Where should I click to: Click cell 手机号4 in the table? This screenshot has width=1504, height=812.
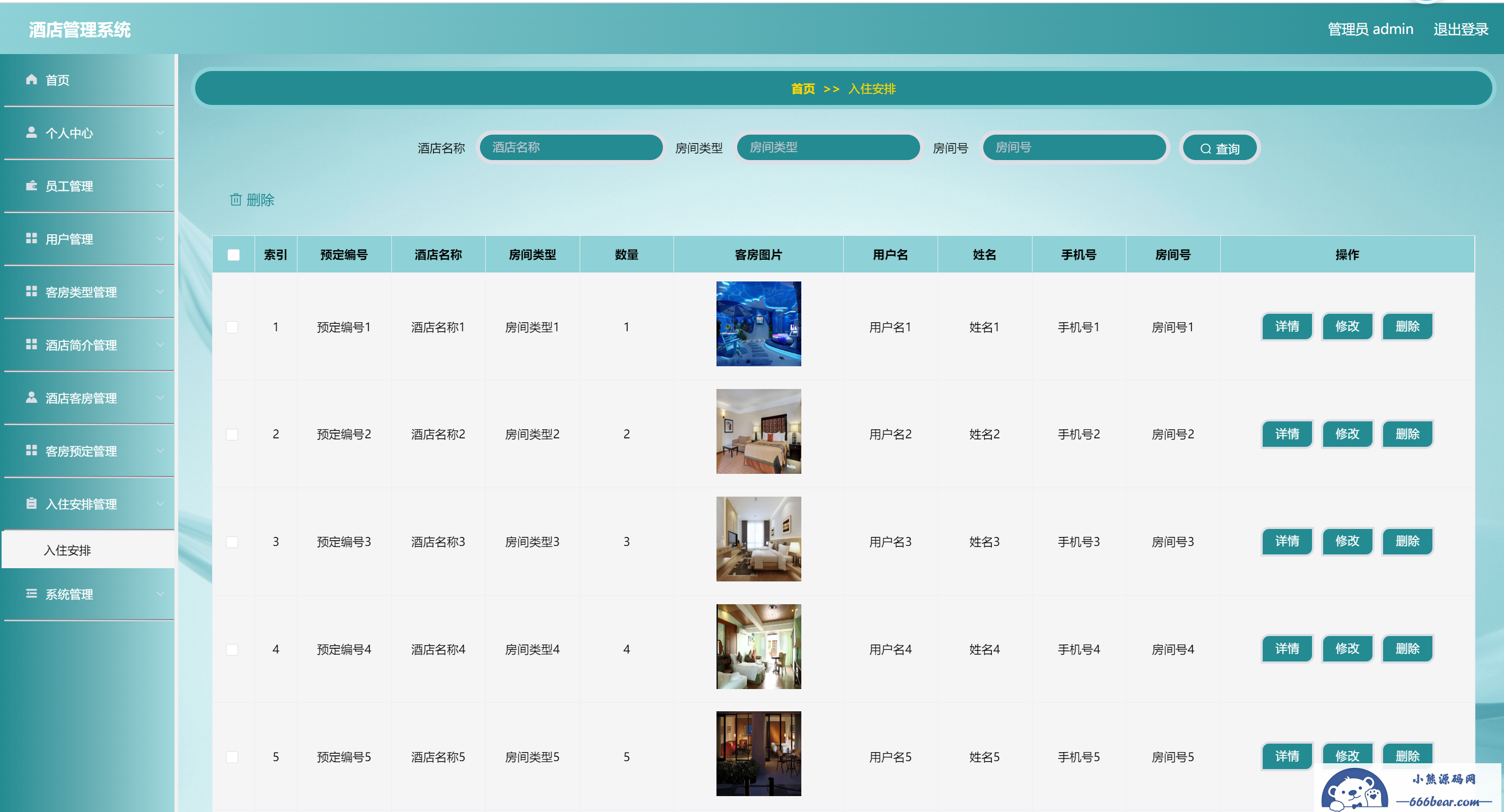[1078, 649]
